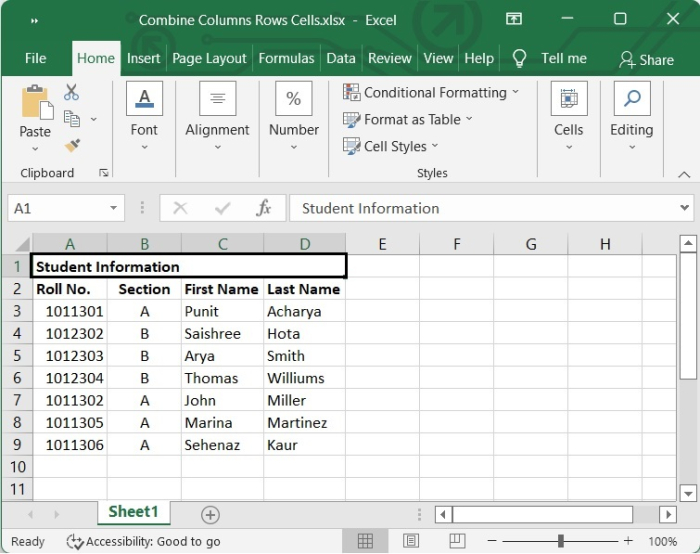
Task: Click the Paste clipboard icon
Action: (35, 104)
